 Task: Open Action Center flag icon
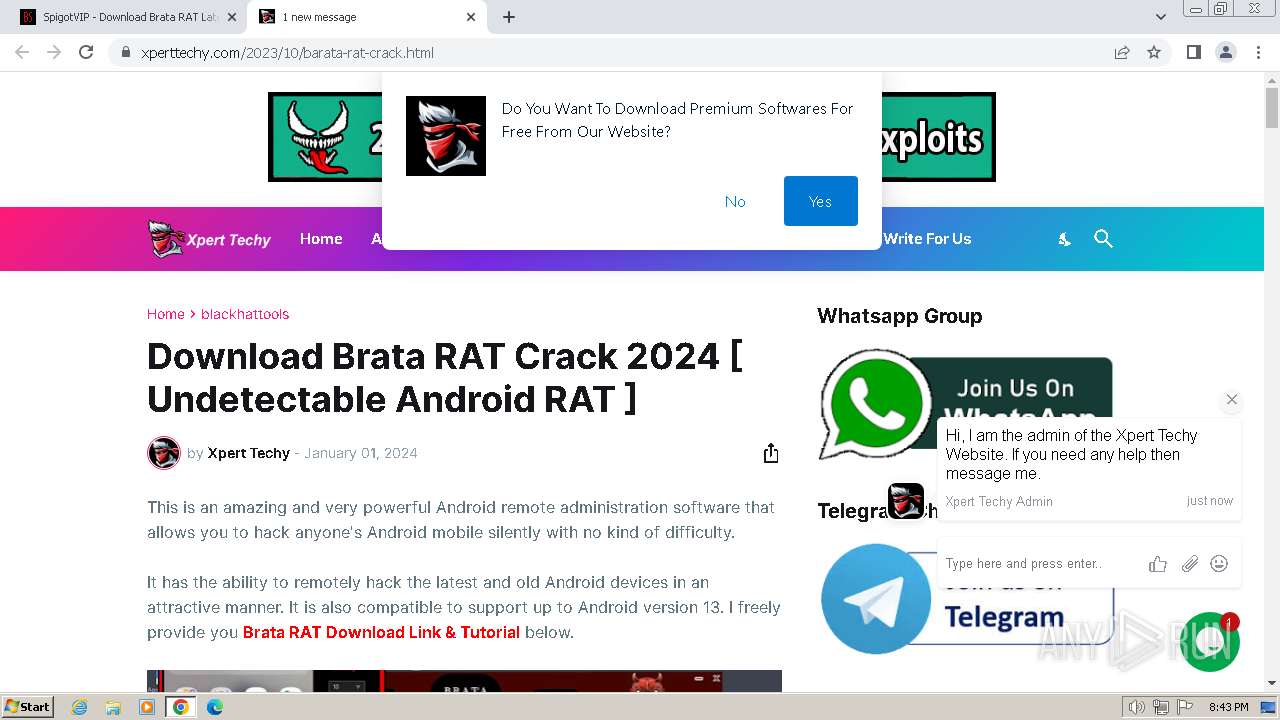click(x=1184, y=707)
